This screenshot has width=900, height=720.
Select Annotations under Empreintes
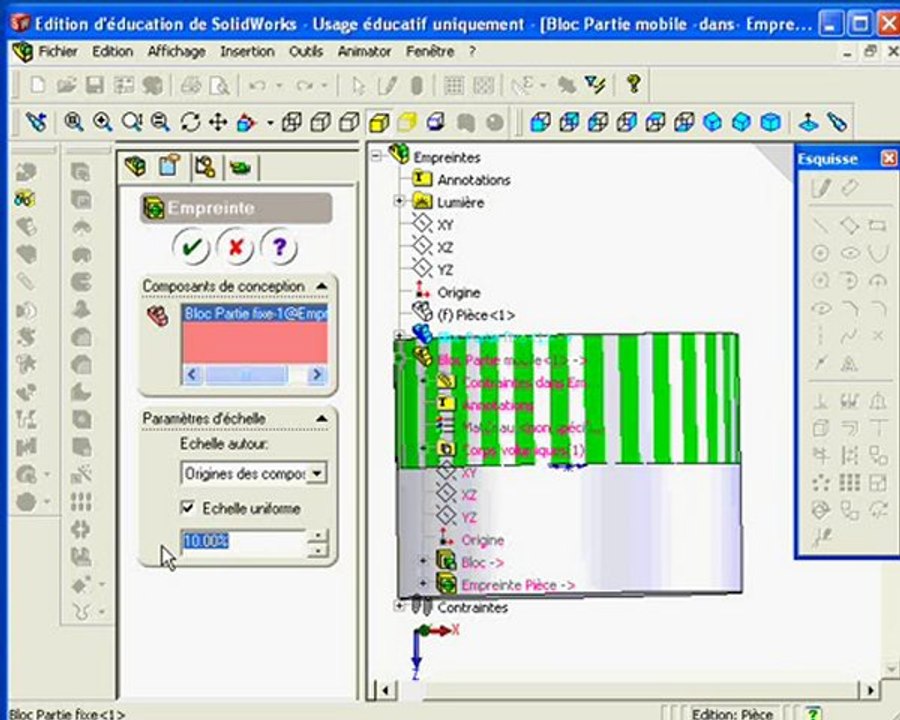pos(474,180)
